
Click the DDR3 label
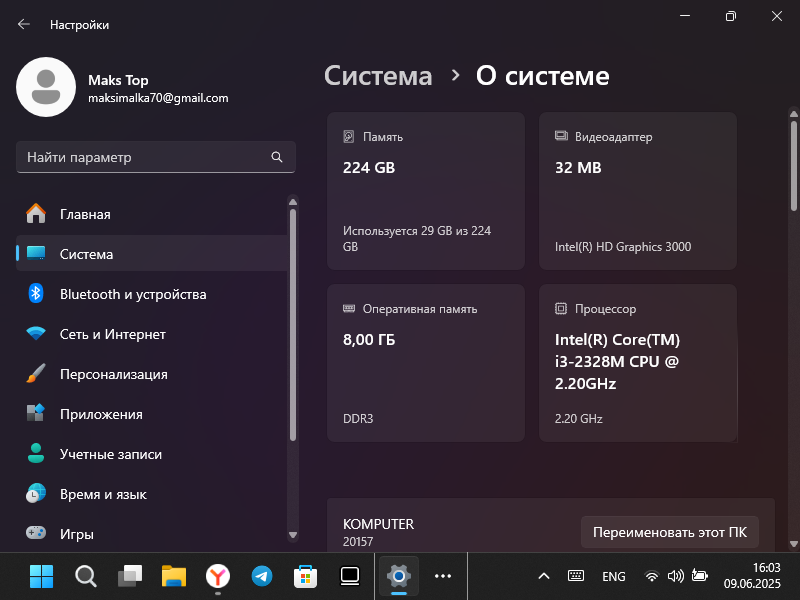coord(358,418)
